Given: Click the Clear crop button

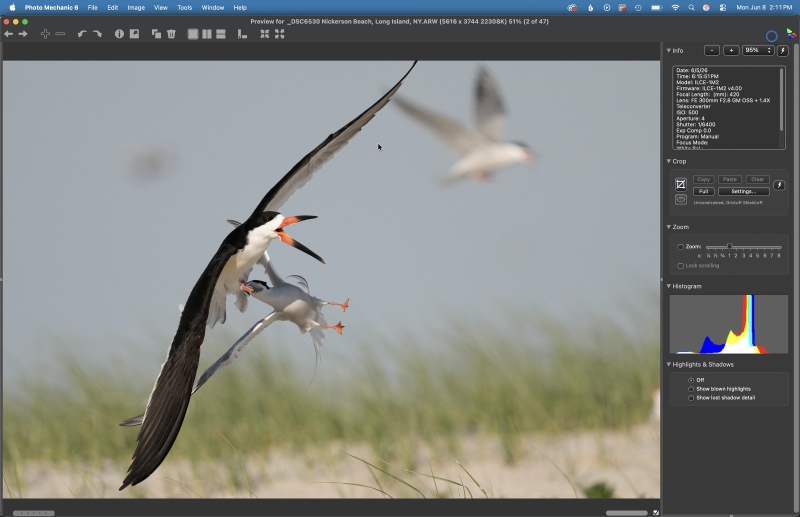Looking at the screenshot, I should [x=757, y=180].
